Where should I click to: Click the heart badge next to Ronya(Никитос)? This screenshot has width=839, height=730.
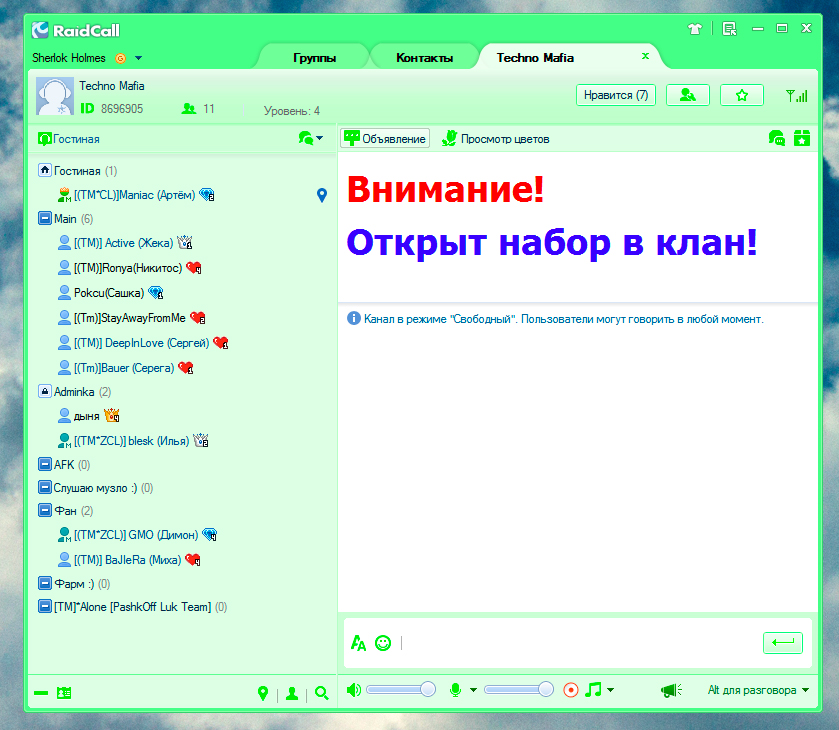coord(194,267)
